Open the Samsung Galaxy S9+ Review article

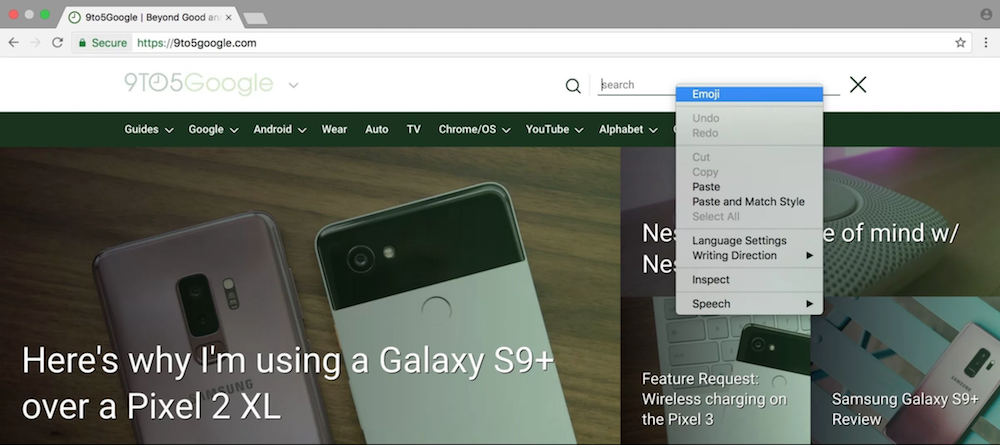coord(905,409)
